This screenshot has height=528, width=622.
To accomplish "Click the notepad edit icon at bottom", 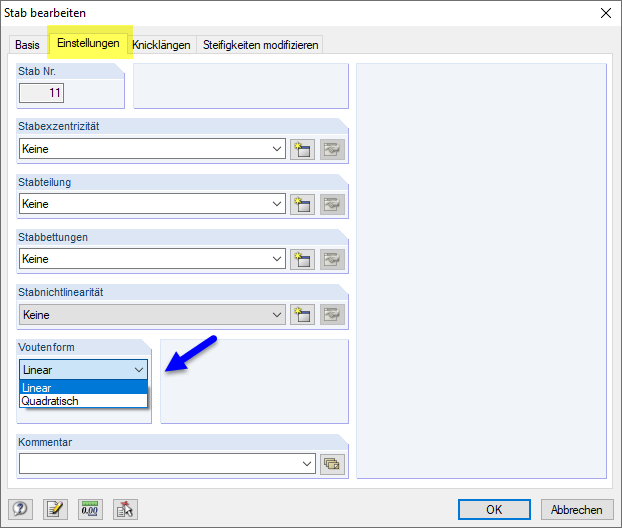I will click(x=55, y=509).
